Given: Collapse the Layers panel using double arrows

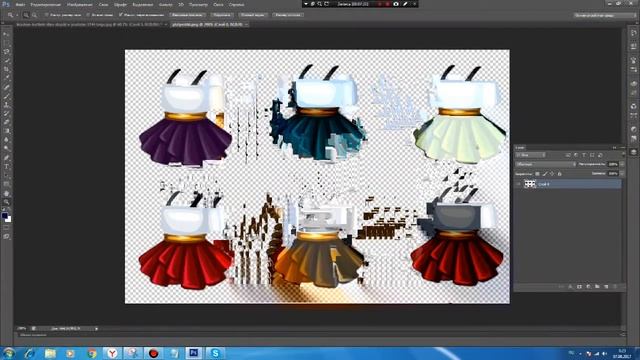Looking at the screenshot, I should tap(615, 147).
